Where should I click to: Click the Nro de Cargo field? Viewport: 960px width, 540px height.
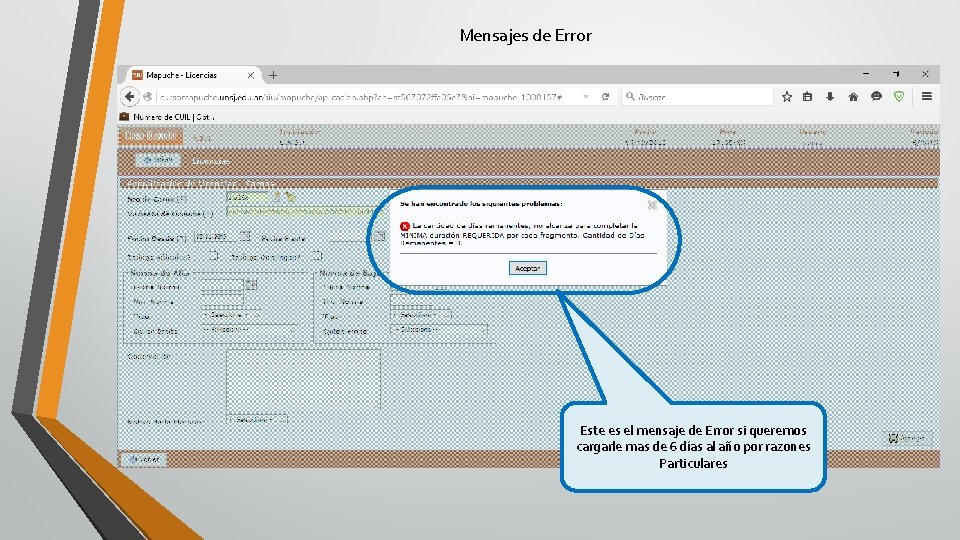point(247,197)
